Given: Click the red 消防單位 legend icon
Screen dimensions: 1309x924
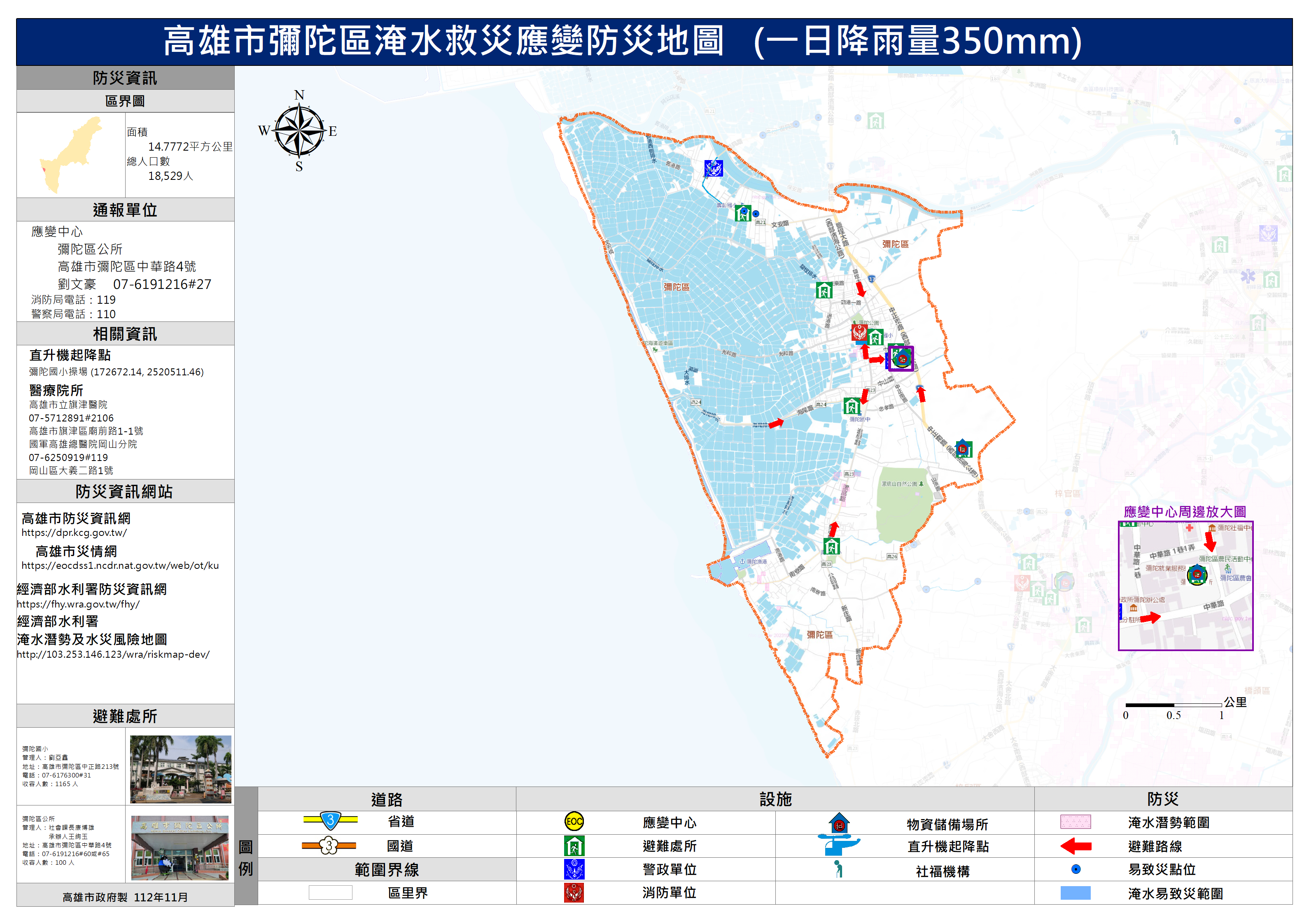Looking at the screenshot, I should coord(574,893).
